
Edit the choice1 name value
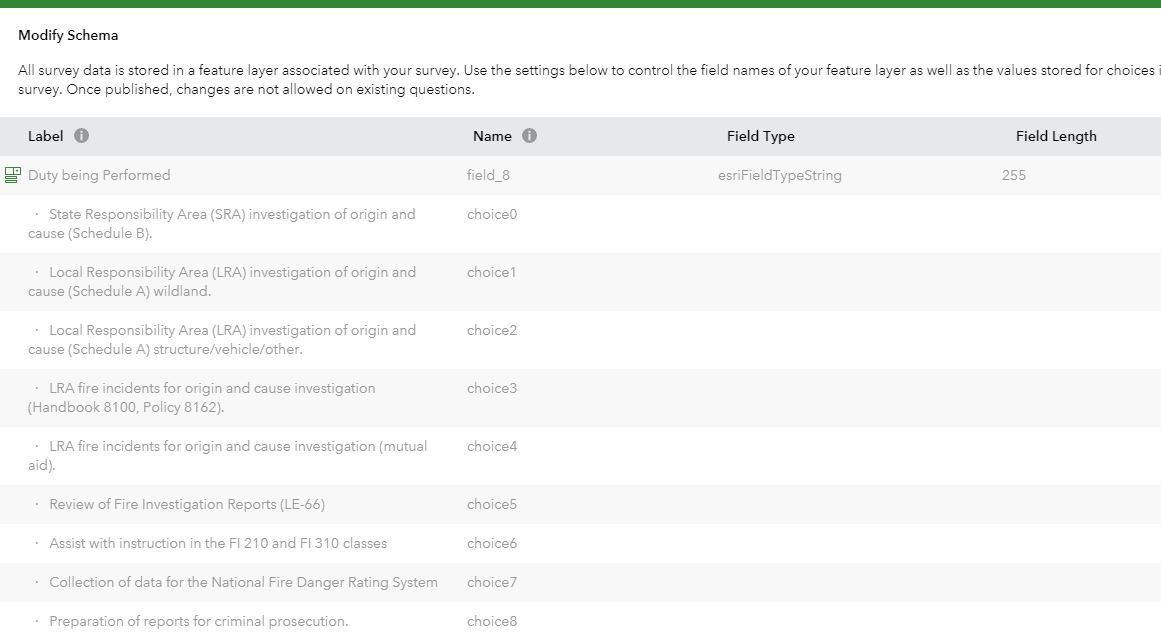(x=492, y=272)
